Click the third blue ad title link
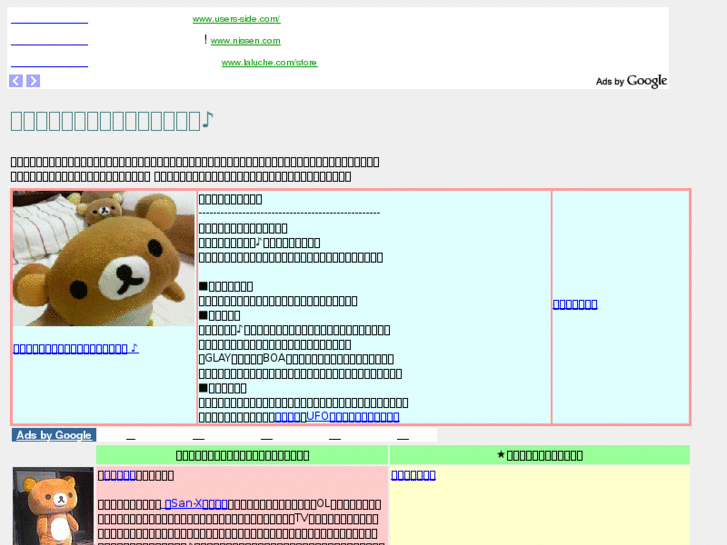 (49, 65)
